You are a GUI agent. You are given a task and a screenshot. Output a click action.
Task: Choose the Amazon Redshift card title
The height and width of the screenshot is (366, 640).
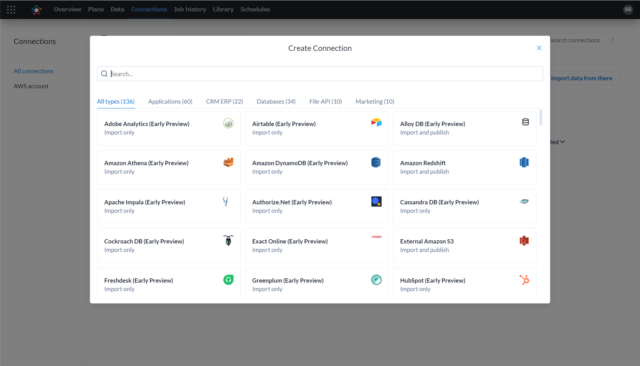point(422,163)
